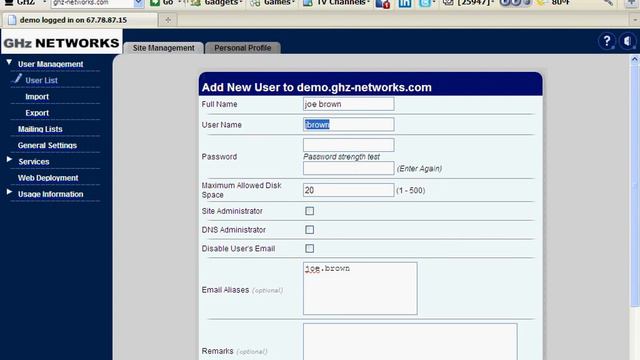Go to the Export page
This screenshot has width=640, height=360.
click(37, 113)
